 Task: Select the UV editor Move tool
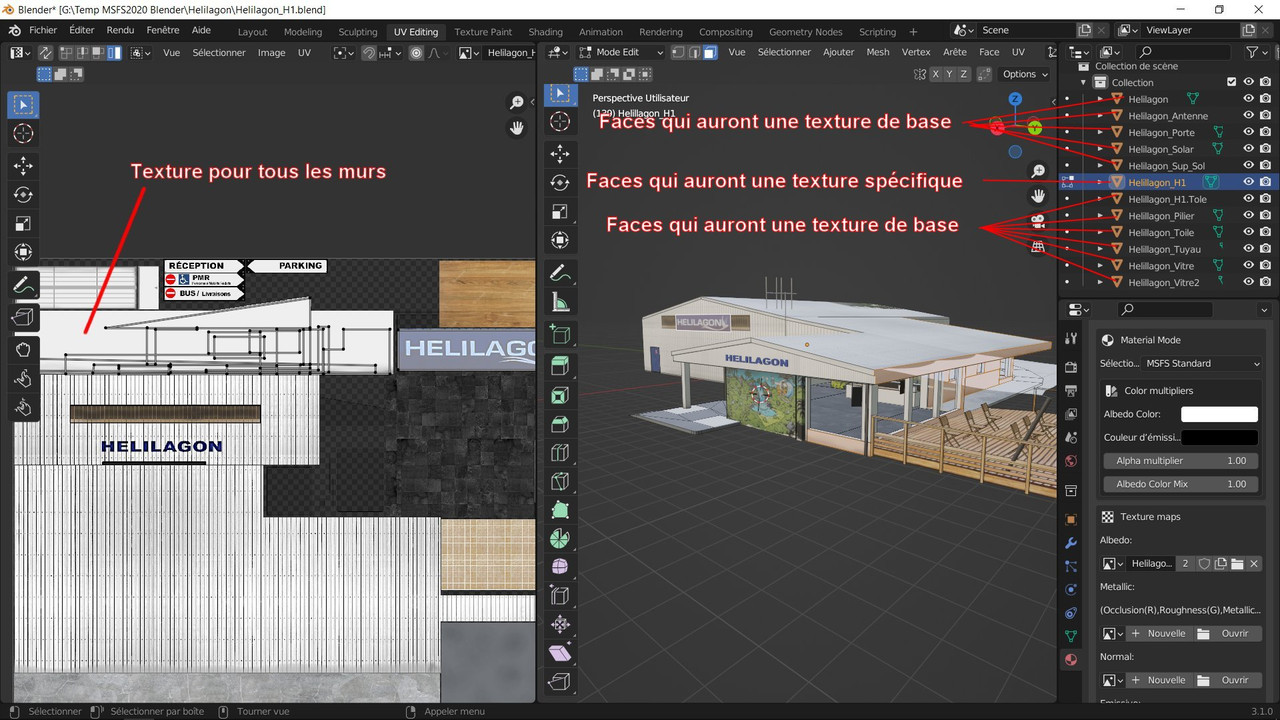23,166
